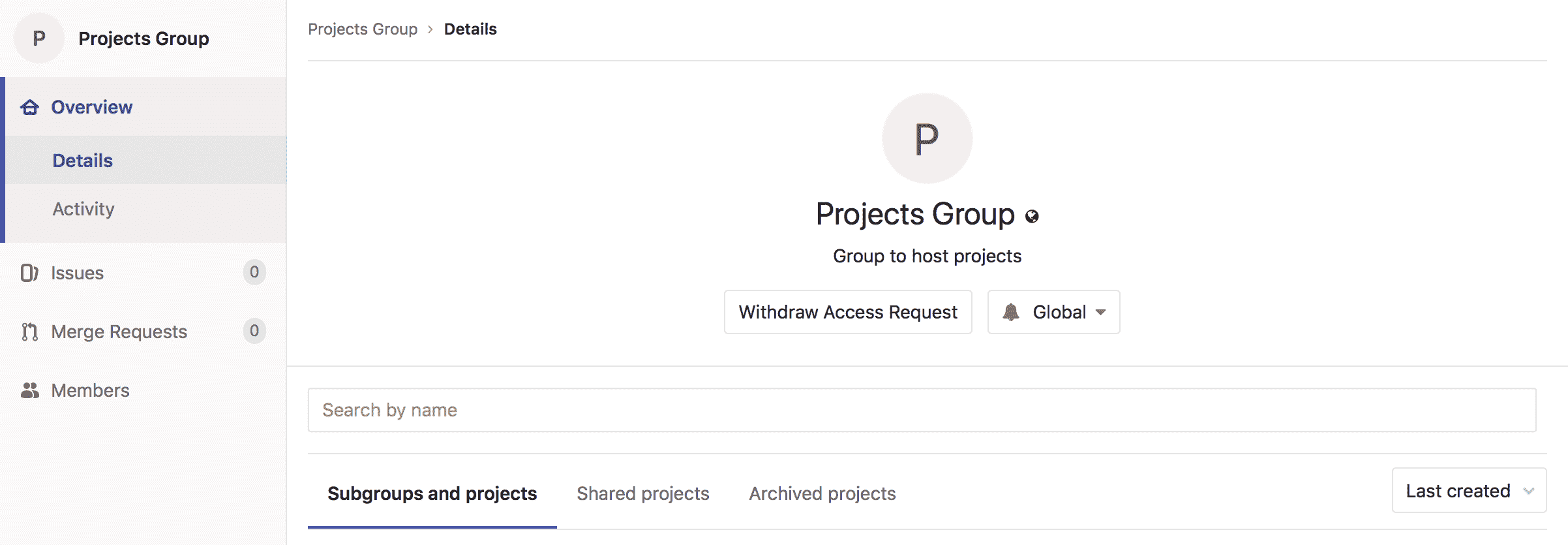
Task: Click the Projects Group breadcrumb link
Action: pyautogui.click(x=363, y=29)
